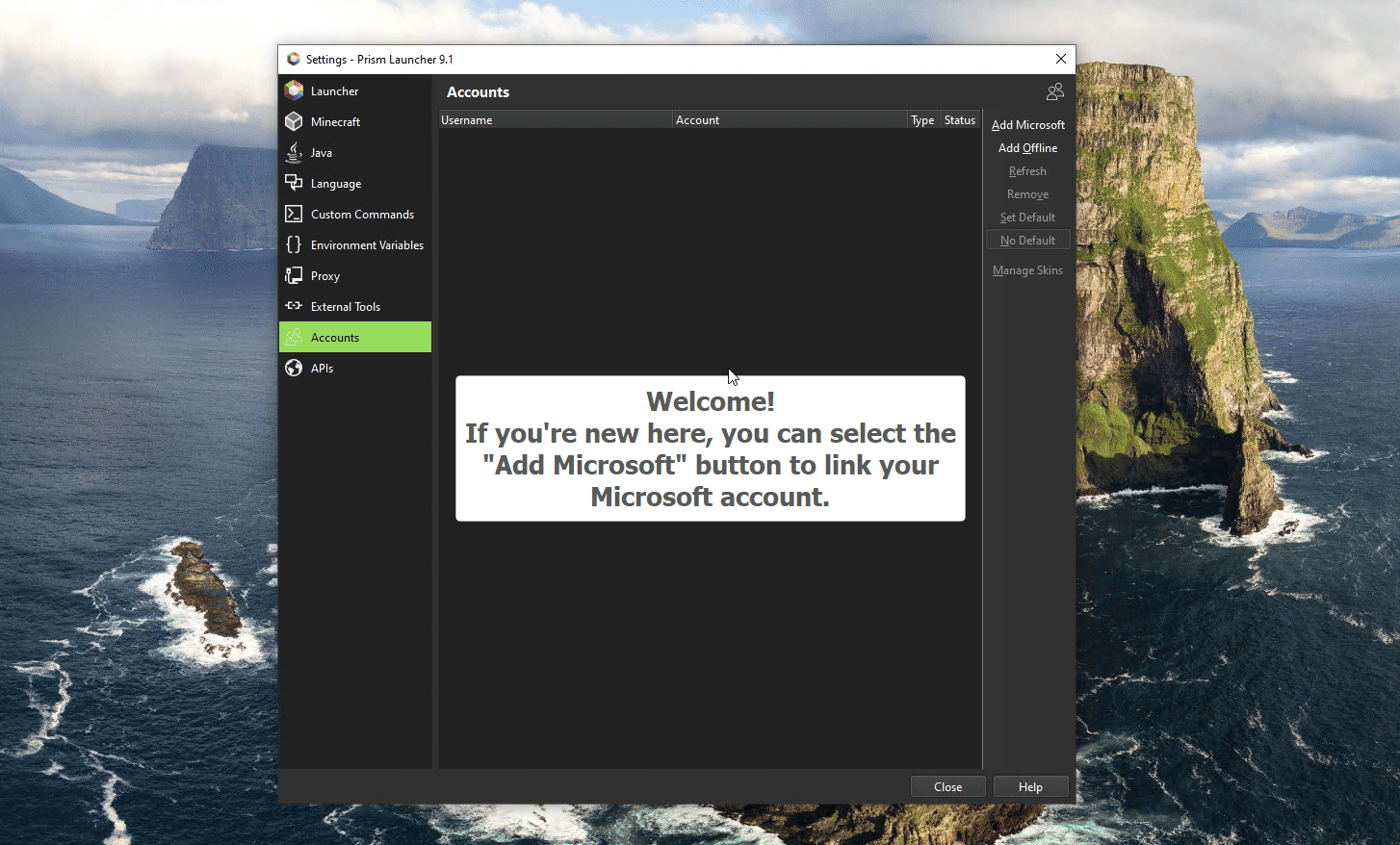The width and height of the screenshot is (1400, 845).
Task: Click the Environment Variables braces icon
Action: (x=293, y=244)
